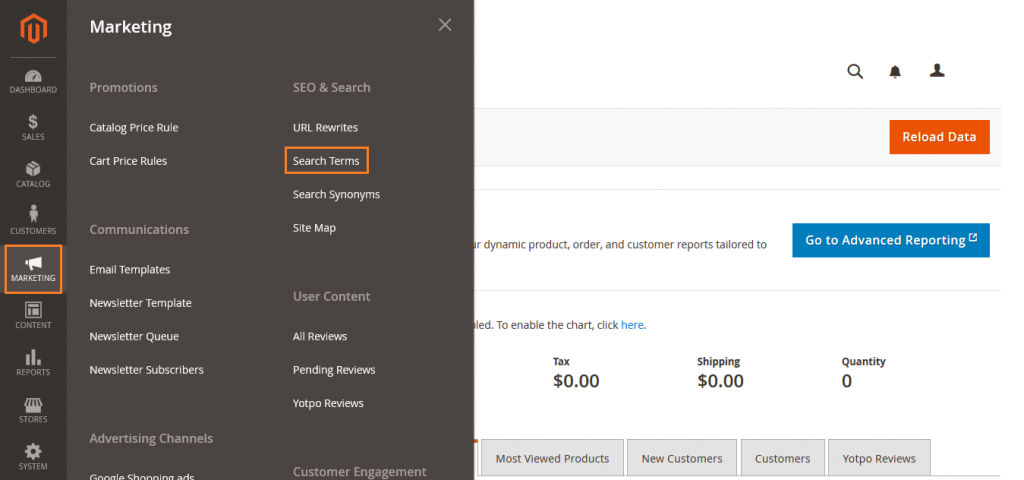Close the Marketing flyout panel

(x=445, y=25)
